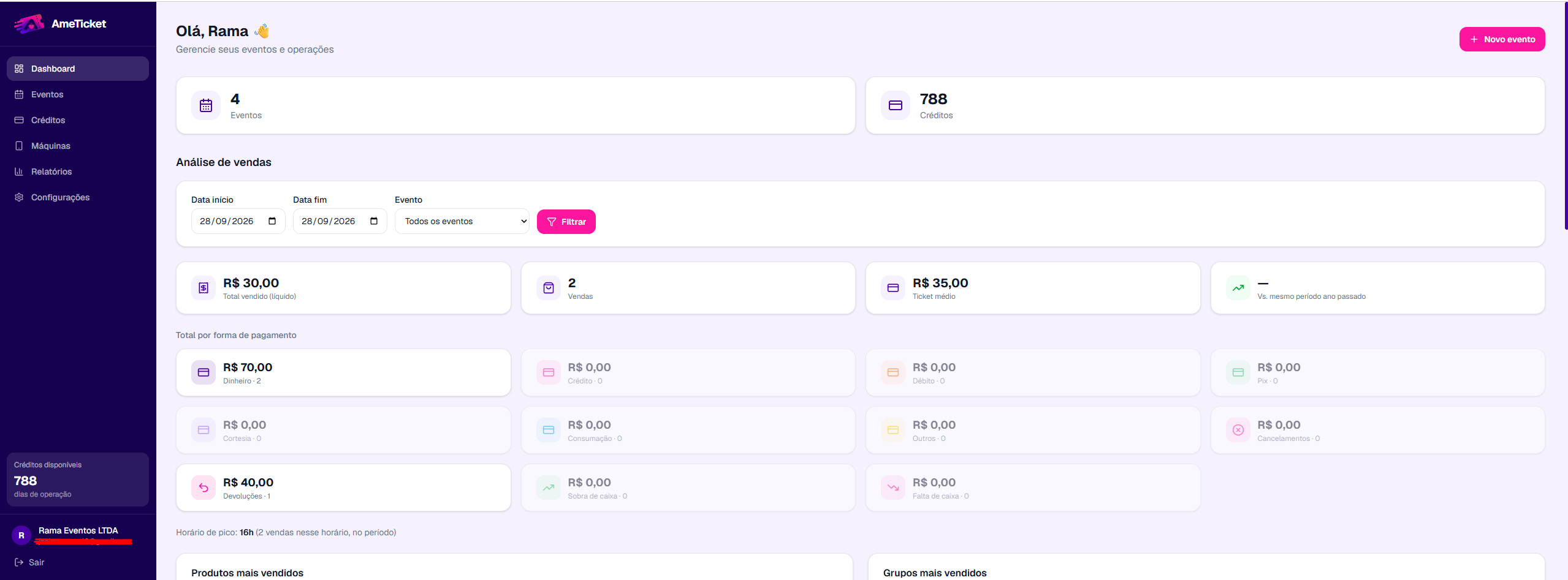This screenshot has height=580, width=1568.
Task: Click the trend icon for Vs. mesmo período
Action: pyautogui.click(x=1238, y=288)
